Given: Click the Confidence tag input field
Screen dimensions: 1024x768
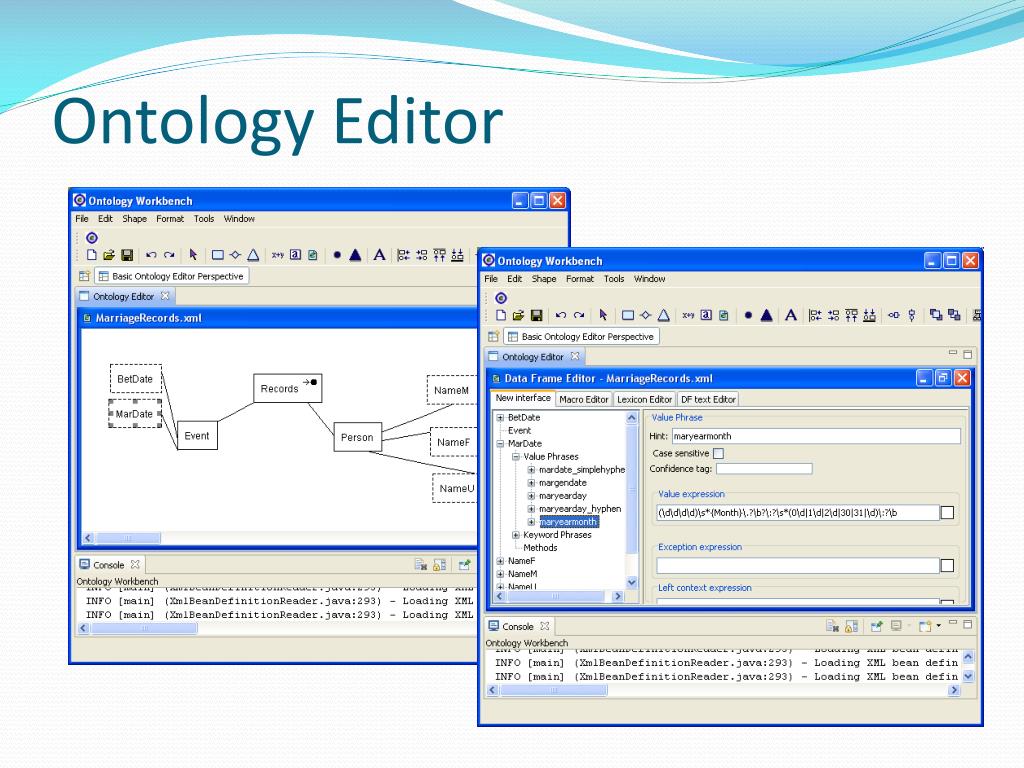Looking at the screenshot, I should 764,469.
